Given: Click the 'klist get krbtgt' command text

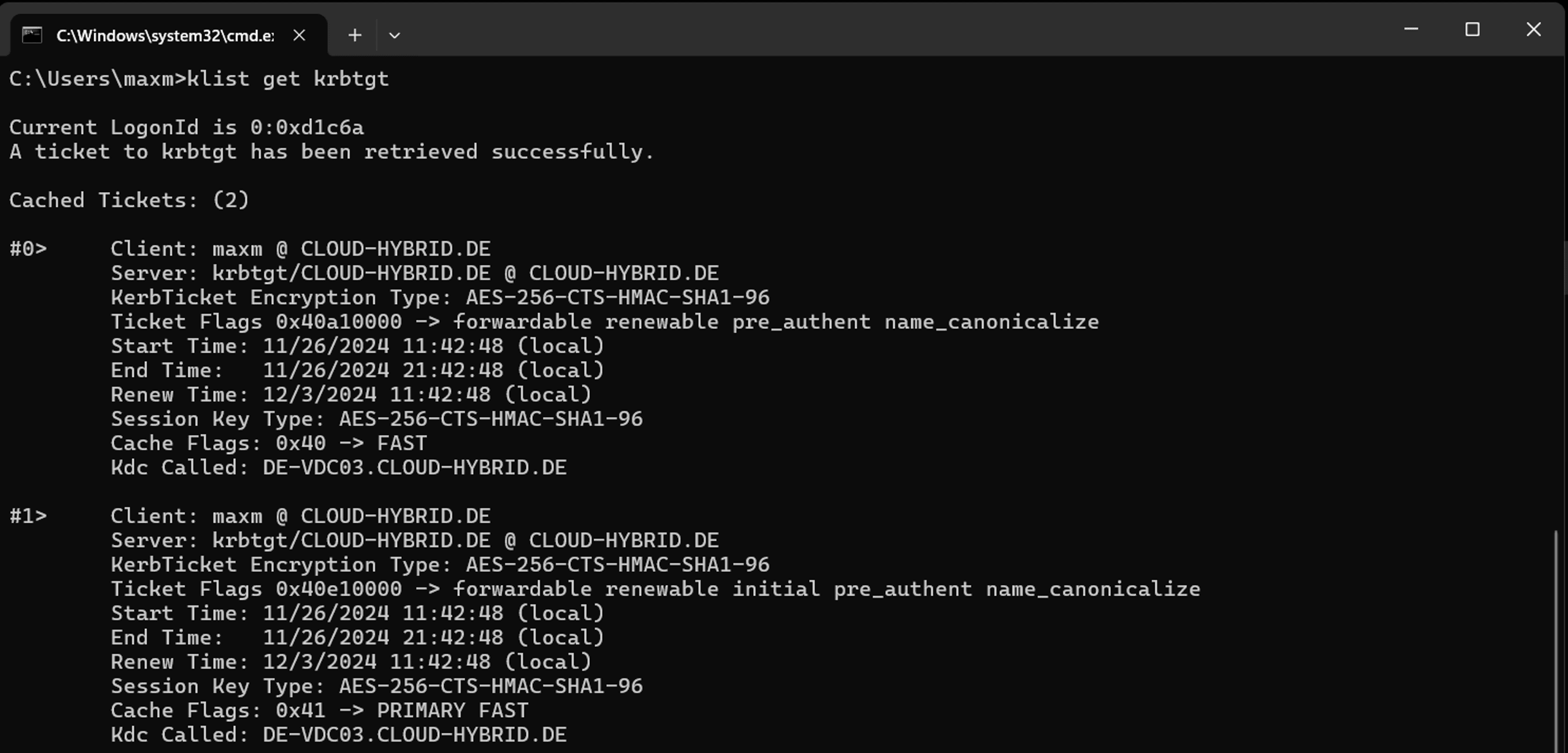Looking at the screenshot, I should point(287,79).
